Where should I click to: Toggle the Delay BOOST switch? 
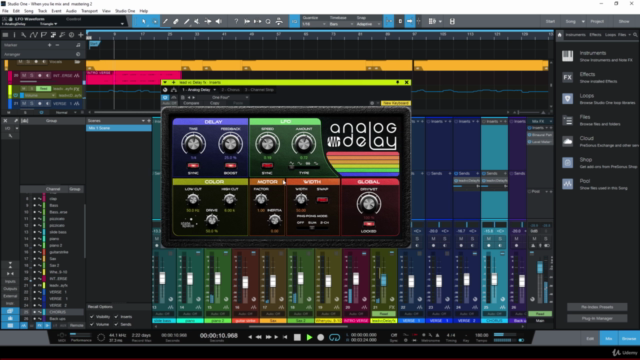[x=230, y=166]
